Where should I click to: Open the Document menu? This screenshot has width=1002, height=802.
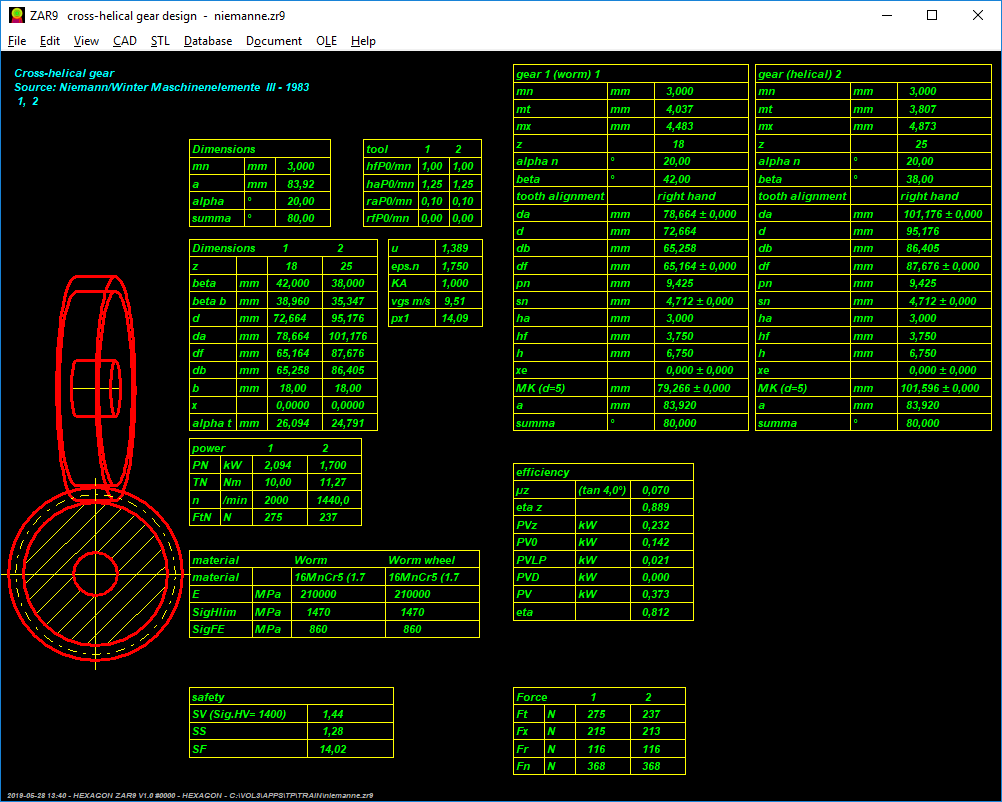(x=274, y=41)
